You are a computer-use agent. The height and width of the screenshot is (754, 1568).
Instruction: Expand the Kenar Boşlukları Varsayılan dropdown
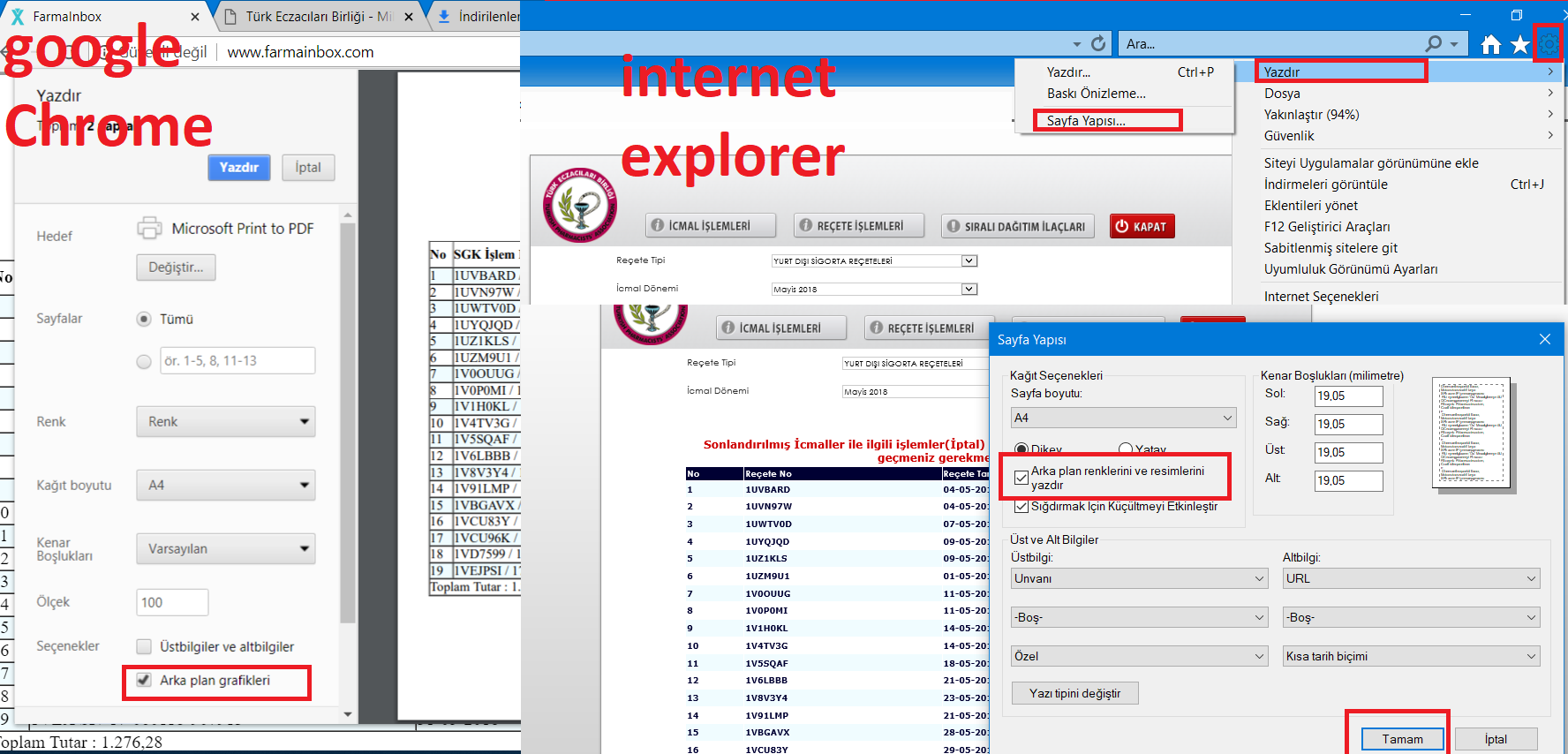[226, 548]
